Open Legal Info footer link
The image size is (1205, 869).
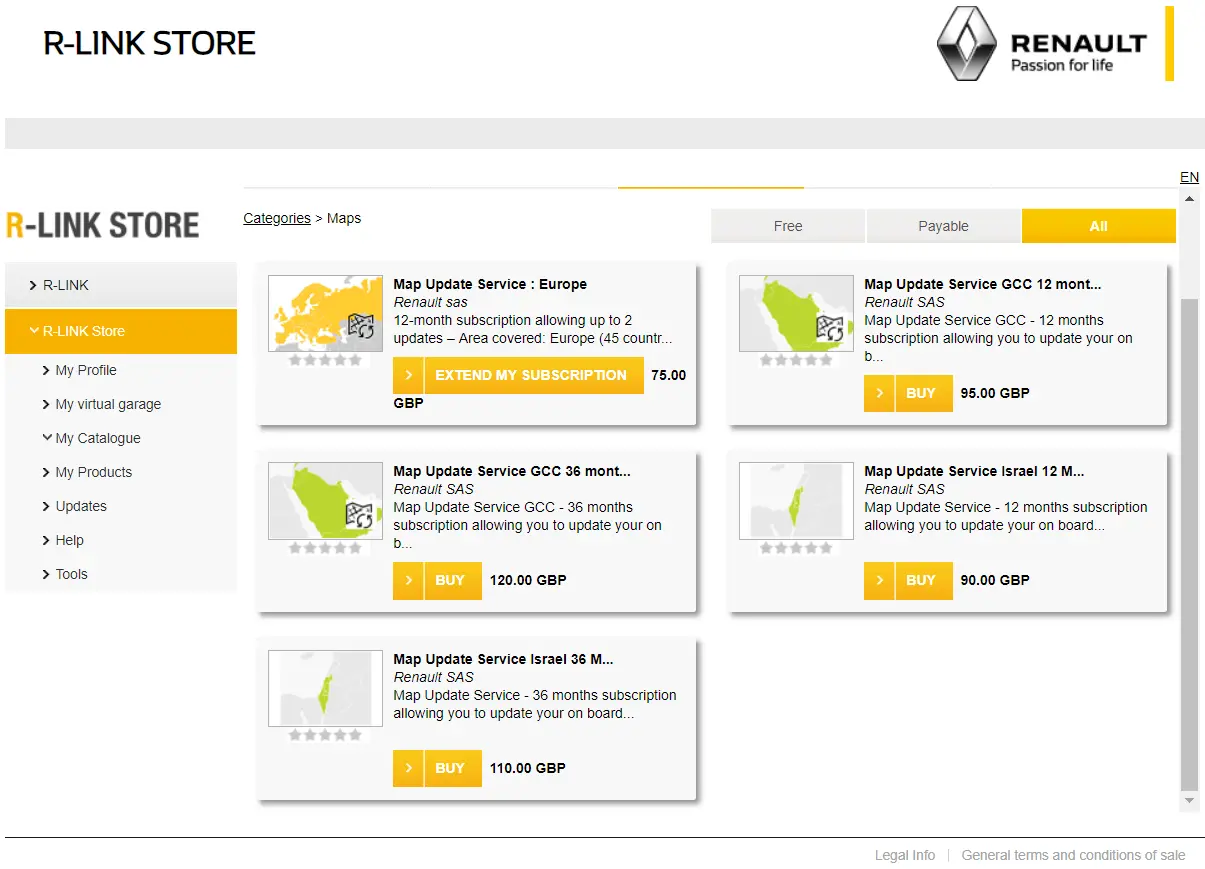tap(905, 855)
